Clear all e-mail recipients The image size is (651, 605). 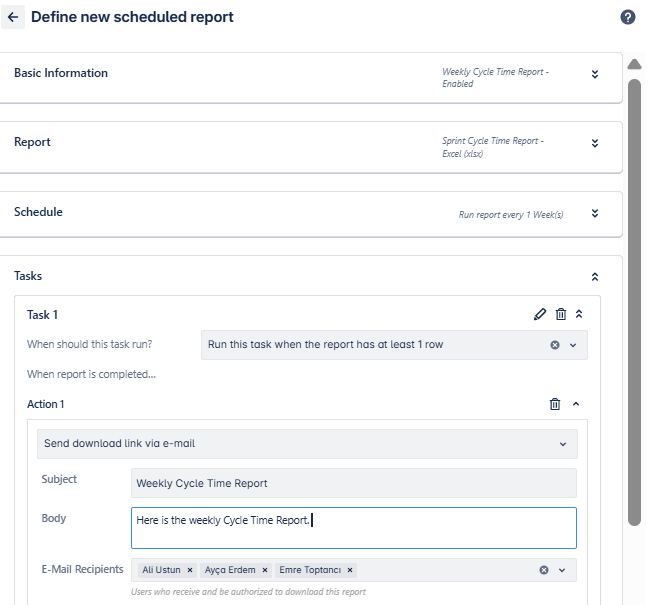click(x=543, y=570)
